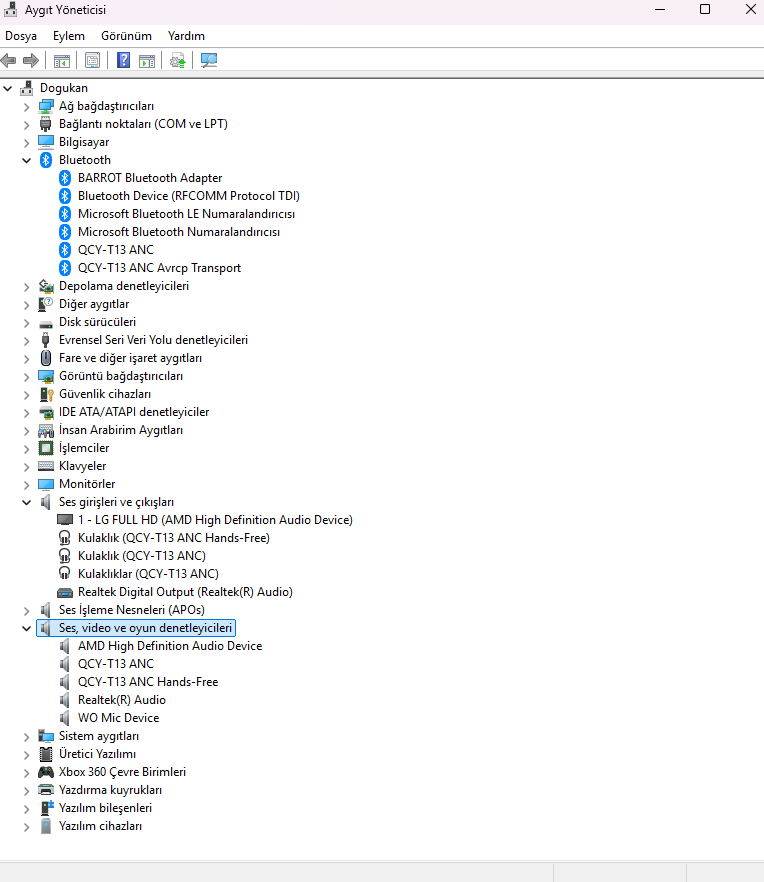
Task: Click the BARROT Bluetooth Adapter icon
Action: pos(65,178)
